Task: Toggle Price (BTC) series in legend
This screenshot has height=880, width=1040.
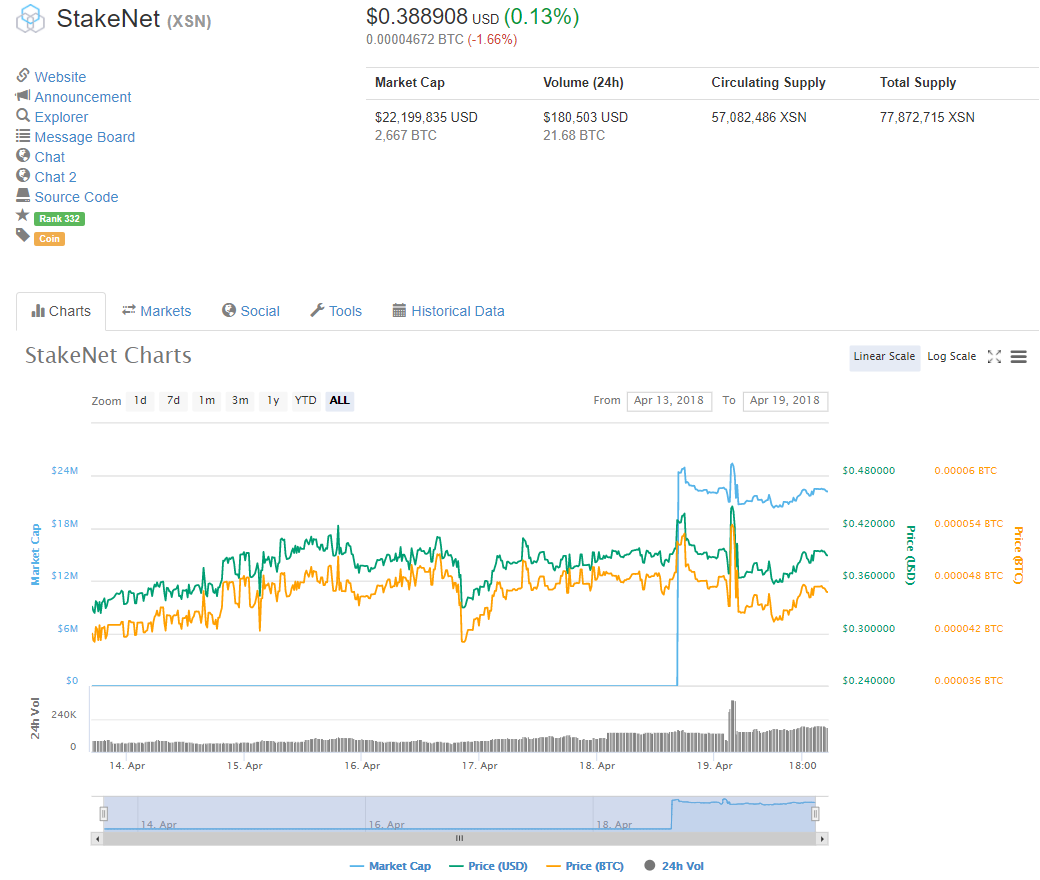Action: point(585,866)
